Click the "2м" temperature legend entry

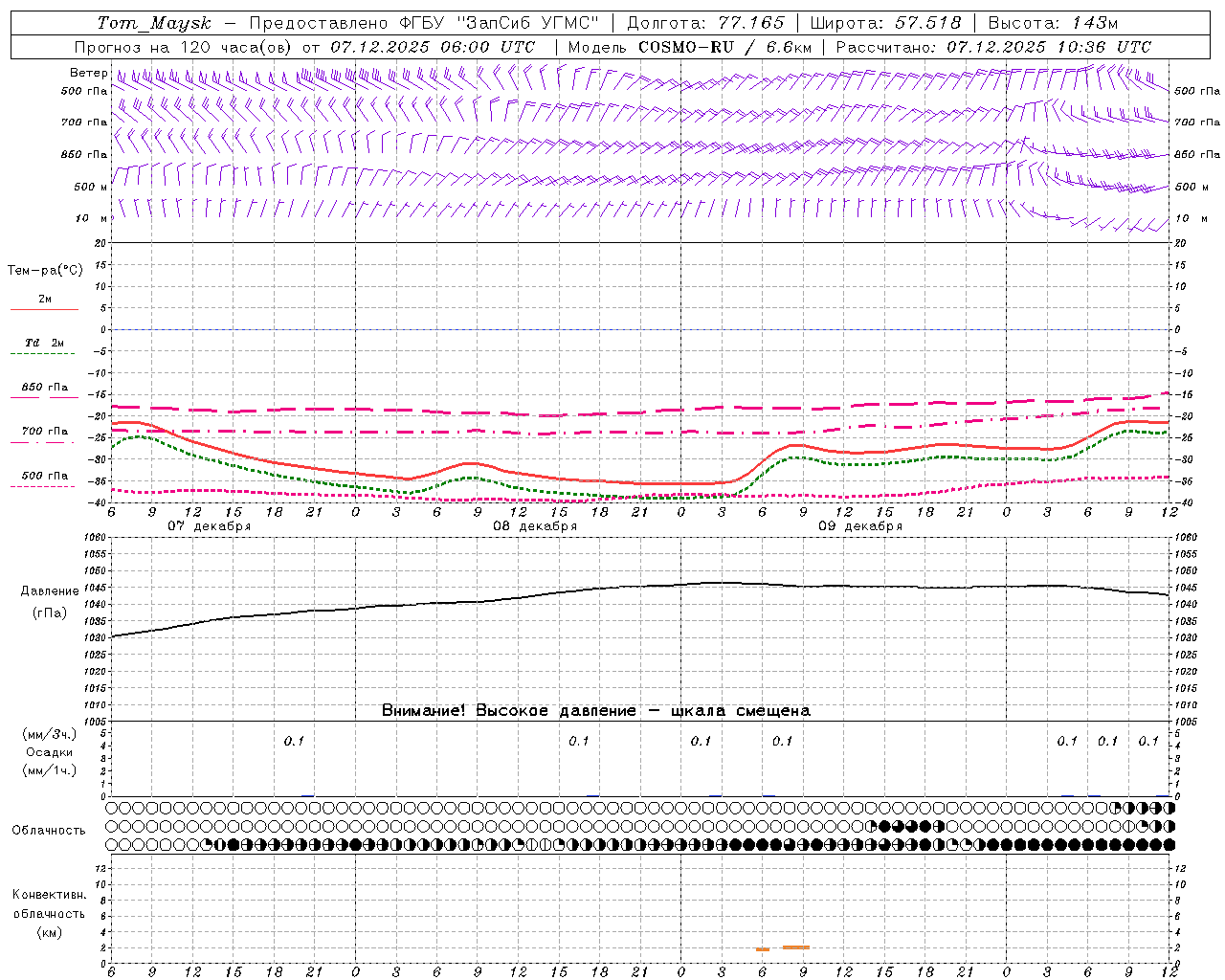(44, 300)
